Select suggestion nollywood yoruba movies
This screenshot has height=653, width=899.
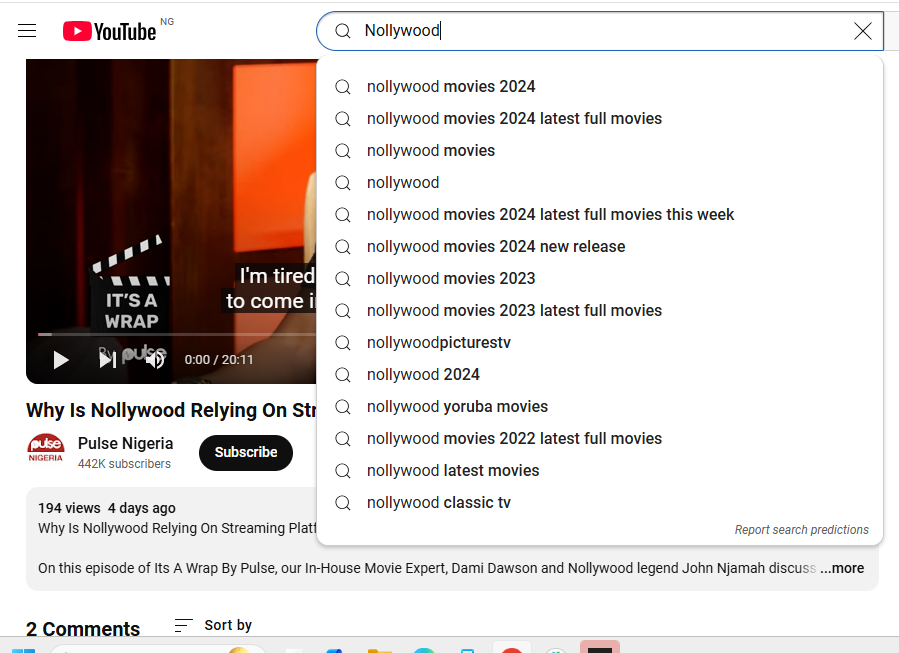457,406
